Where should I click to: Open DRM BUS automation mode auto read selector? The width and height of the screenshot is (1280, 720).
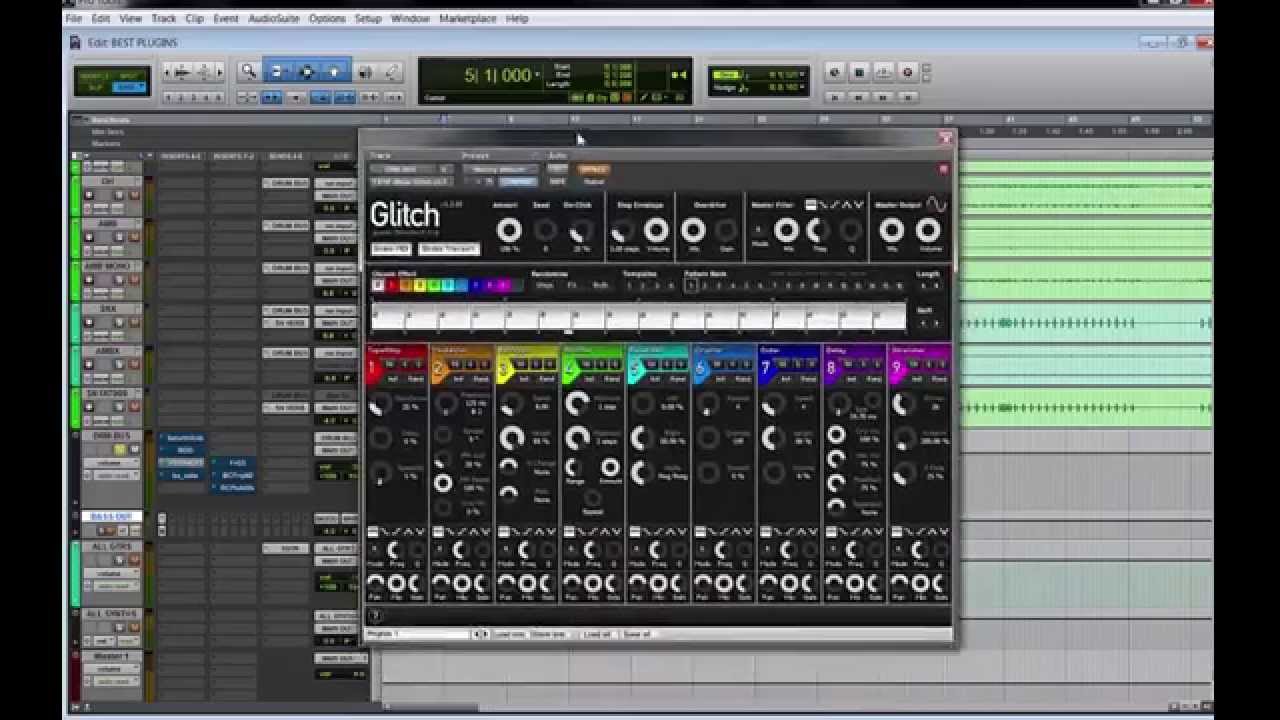pyautogui.click(x=116, y=475)
